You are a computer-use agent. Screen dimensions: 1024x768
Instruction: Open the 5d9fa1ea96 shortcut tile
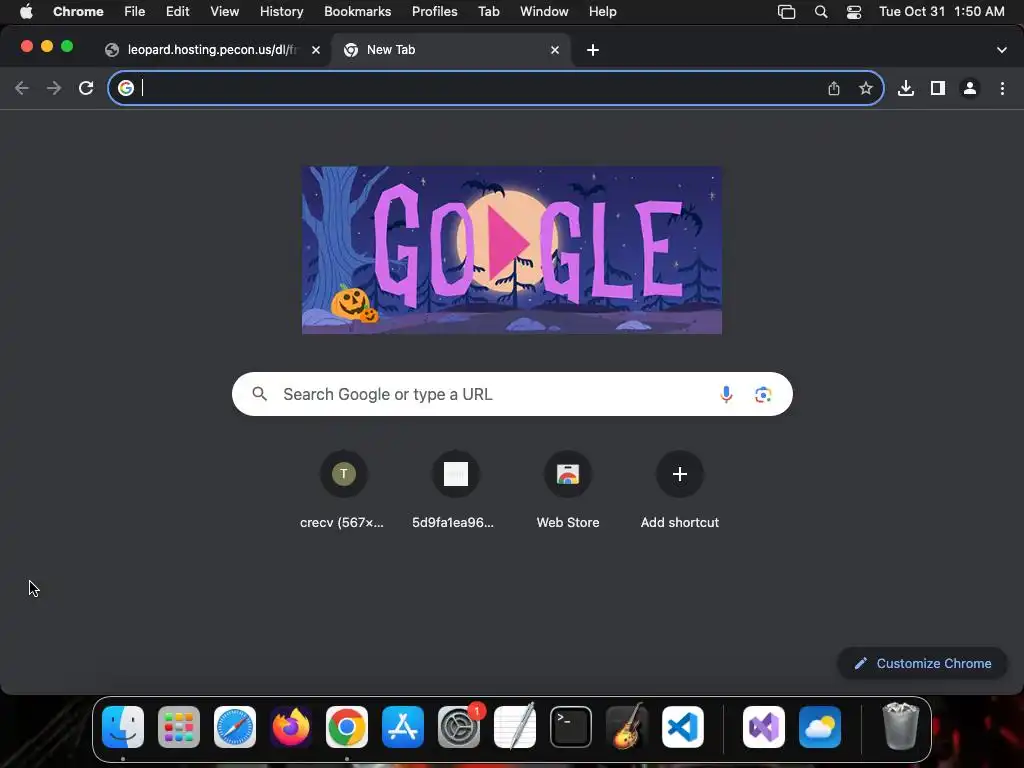pyautogui.click(x=456, y=490)
